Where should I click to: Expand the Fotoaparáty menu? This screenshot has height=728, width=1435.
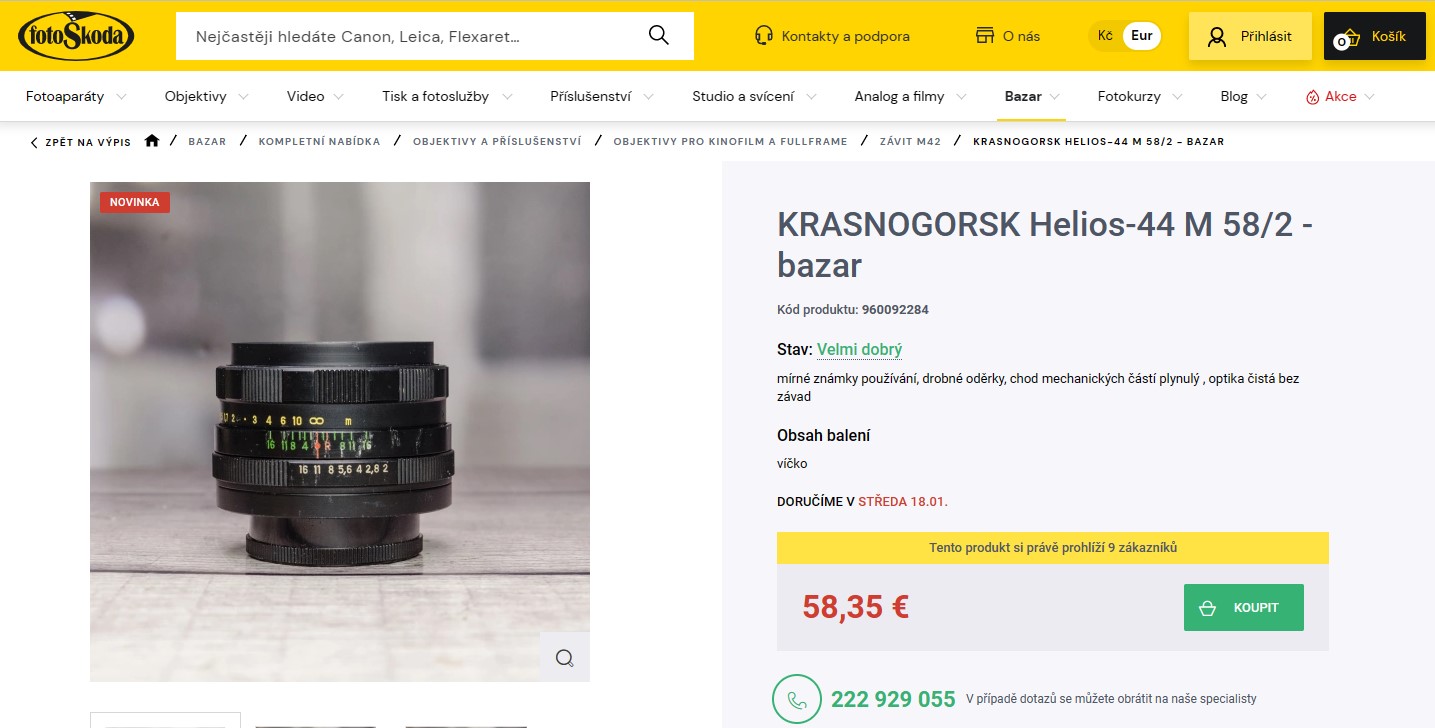point(76,97)
